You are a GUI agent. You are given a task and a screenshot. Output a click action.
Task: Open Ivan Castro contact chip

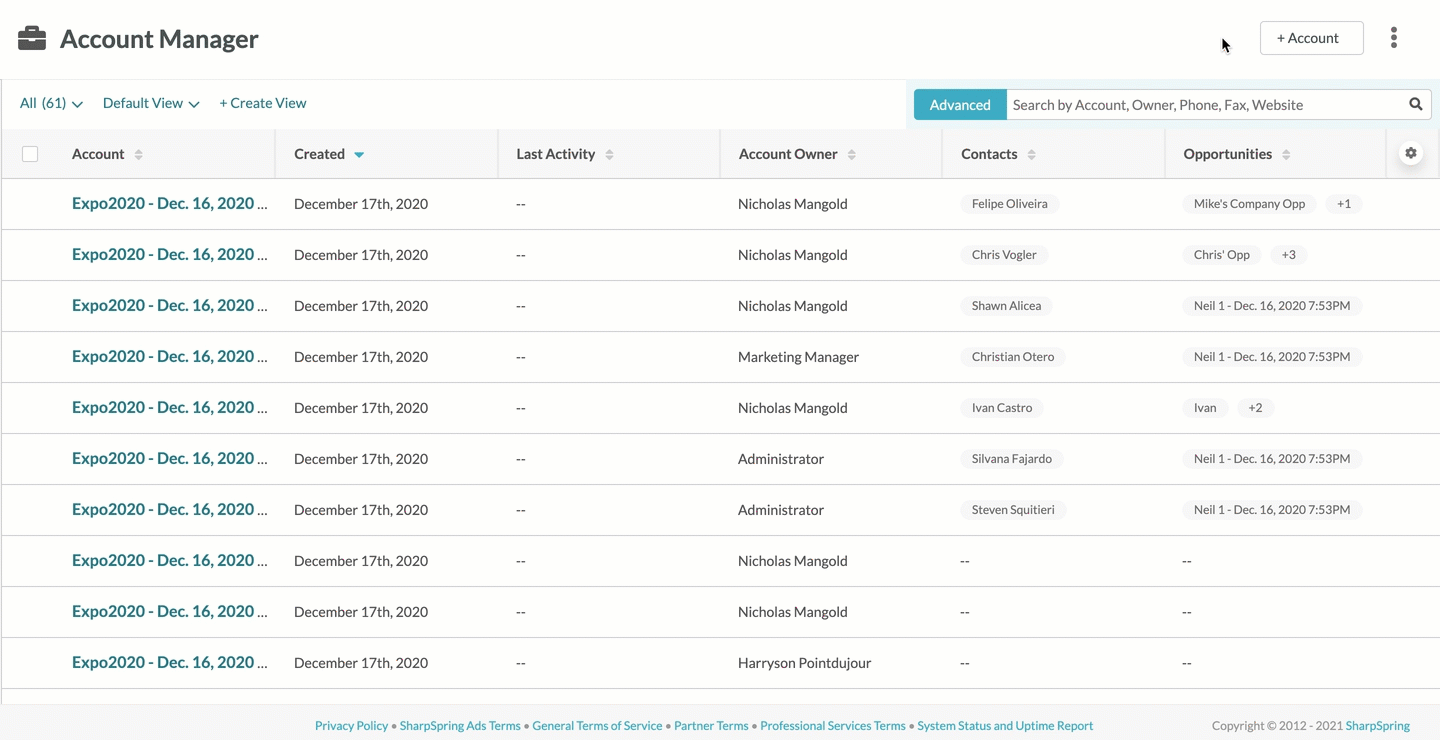[1002, 408]
